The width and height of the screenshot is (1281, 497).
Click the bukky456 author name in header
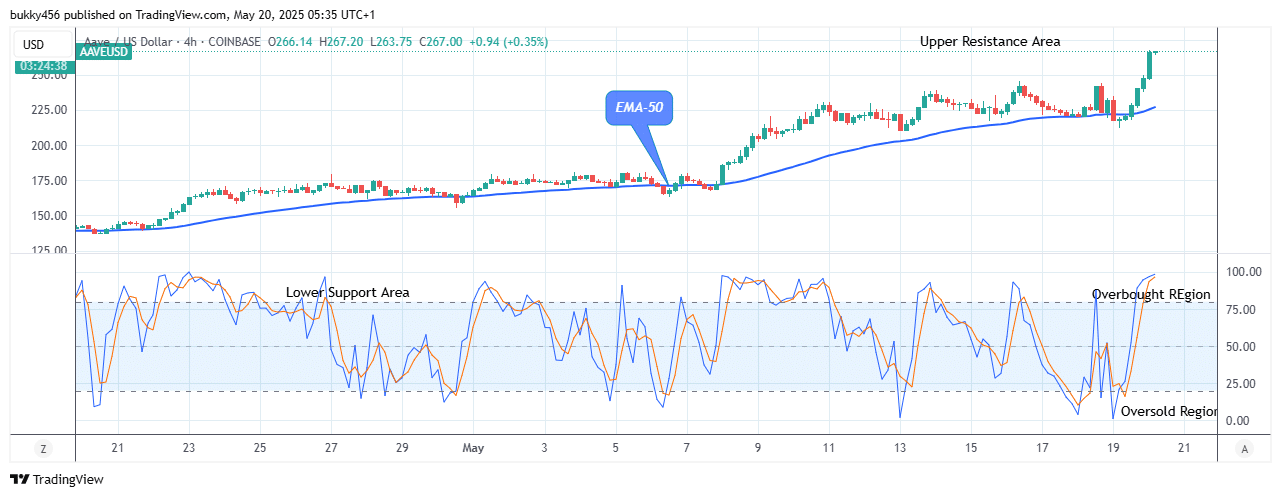[37, 15]
